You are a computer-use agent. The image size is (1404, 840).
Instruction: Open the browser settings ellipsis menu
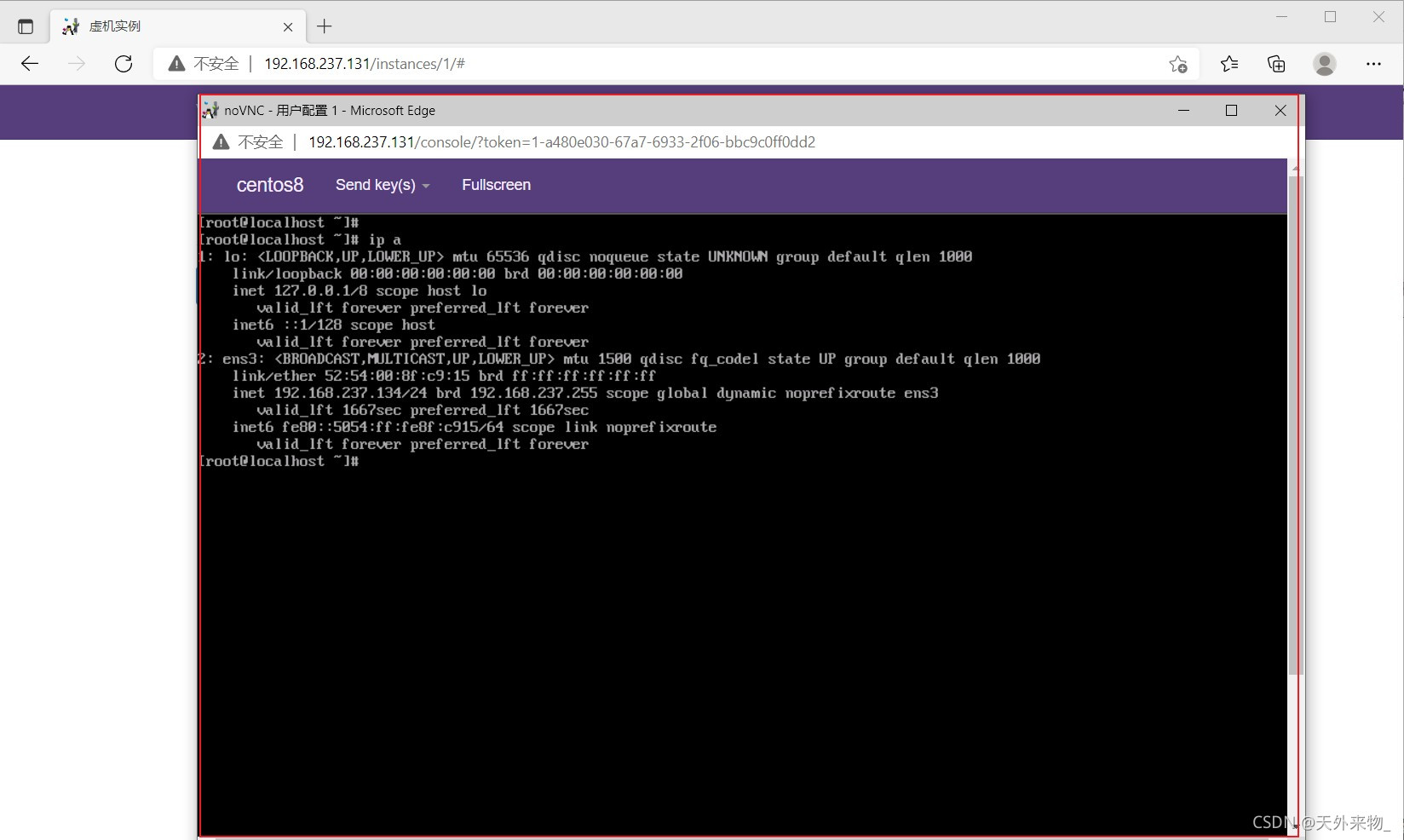pos(1373,64)
